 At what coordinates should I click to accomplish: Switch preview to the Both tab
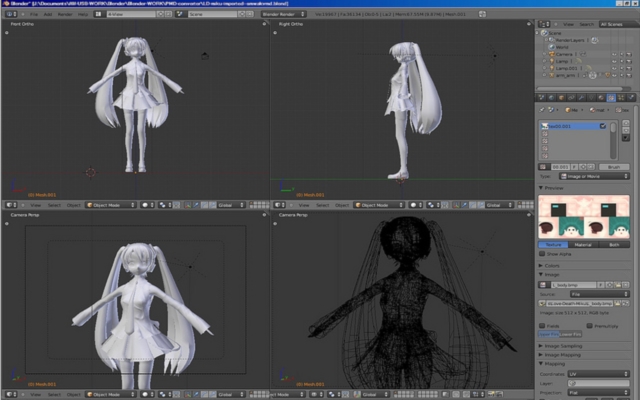click(x=614, y=245)
